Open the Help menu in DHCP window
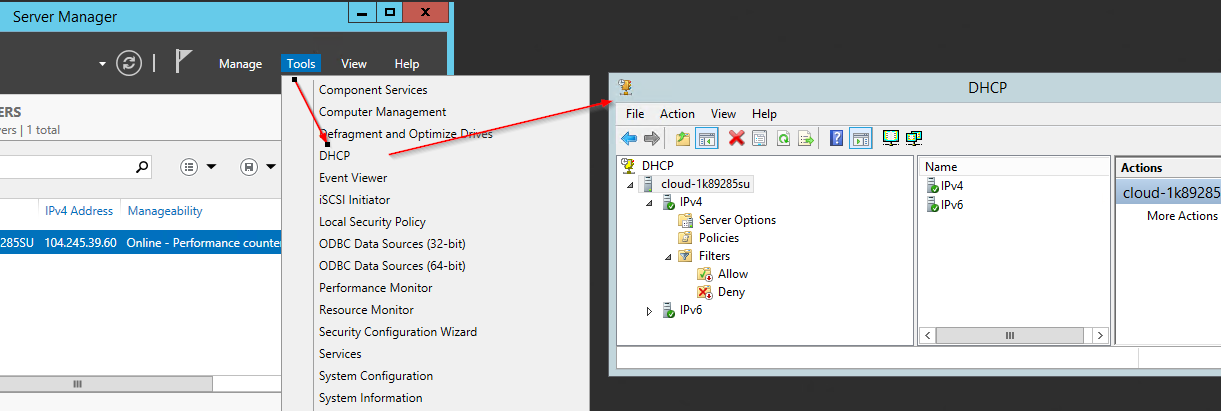 [x=764, y=114]
